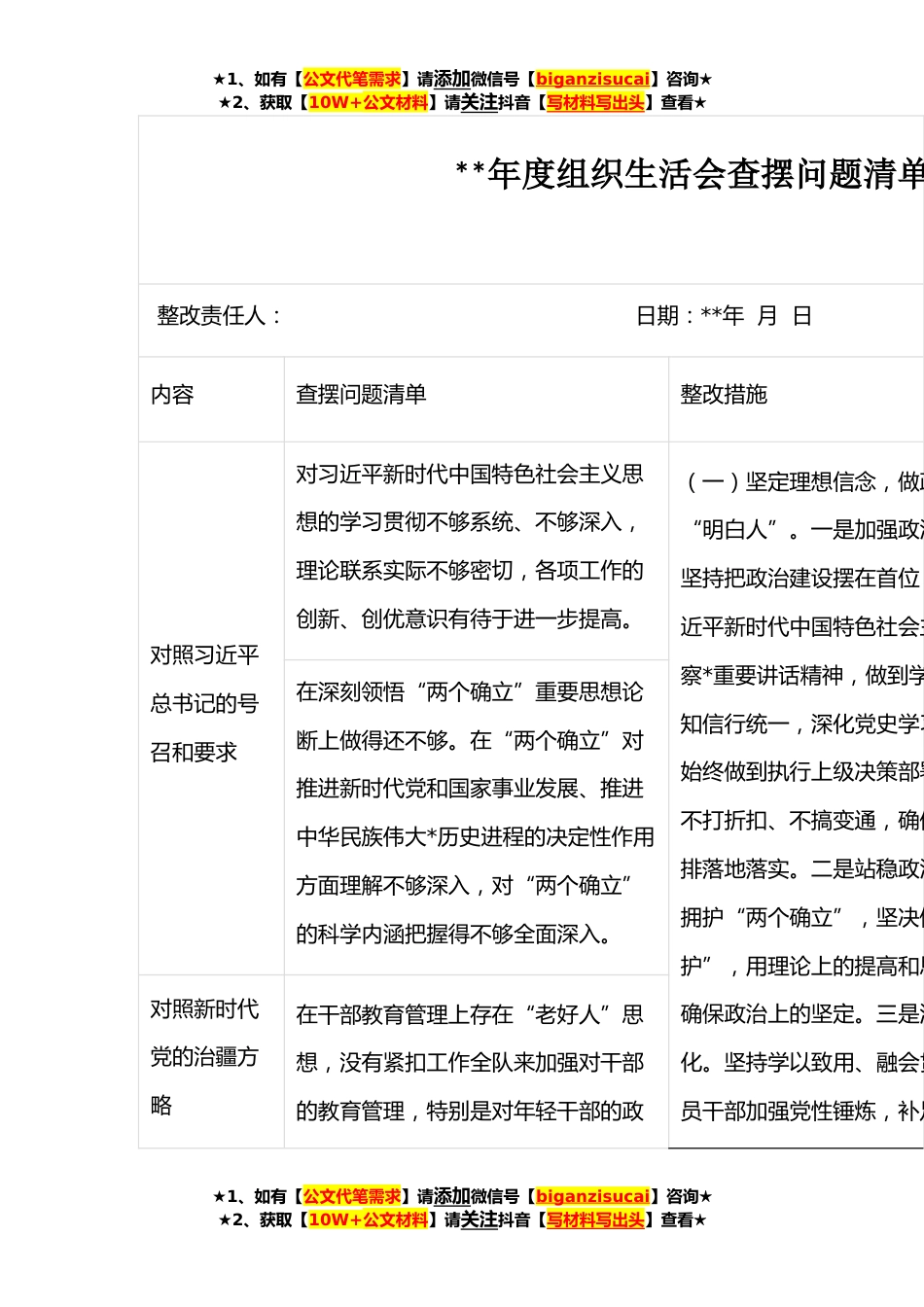The height and width of the screenshot is (1307, 924).
Task: Click the 10W+公文材料 highlighted text in the header
Action: [x=368, y=103]
